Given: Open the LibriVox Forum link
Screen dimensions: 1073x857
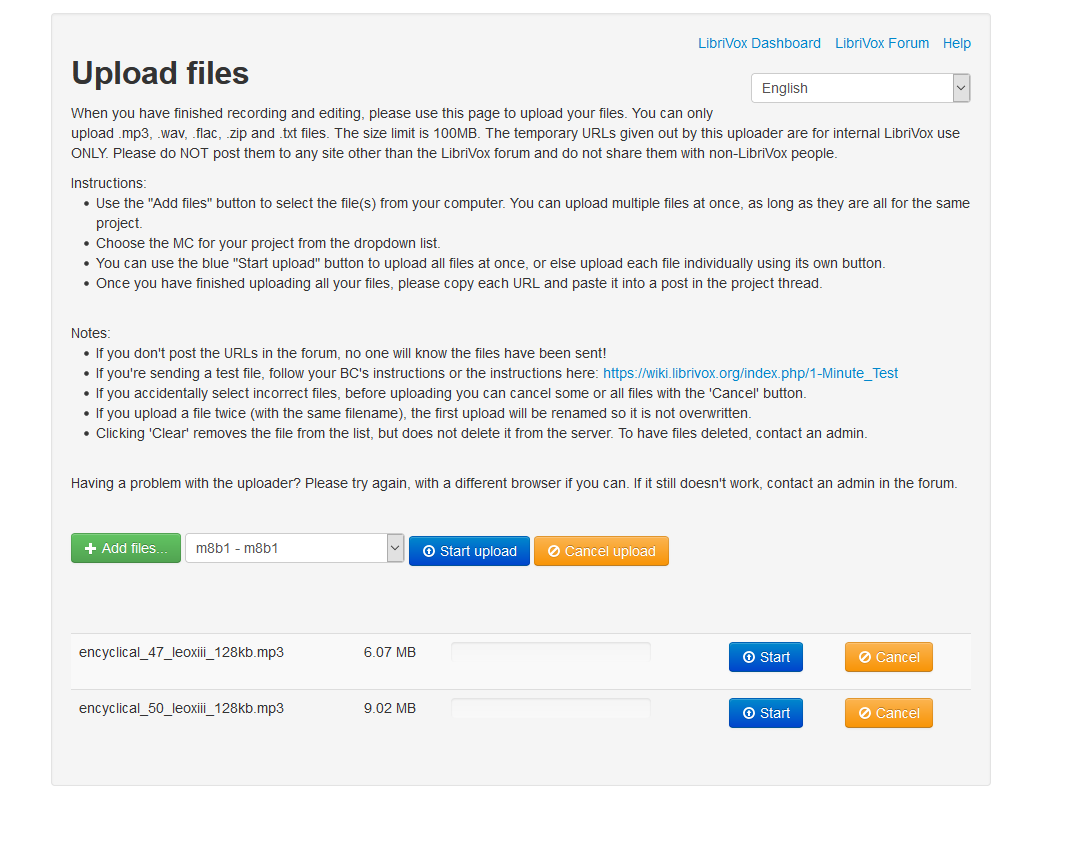Looking at the screenshot, I should [x=881, y=43].
